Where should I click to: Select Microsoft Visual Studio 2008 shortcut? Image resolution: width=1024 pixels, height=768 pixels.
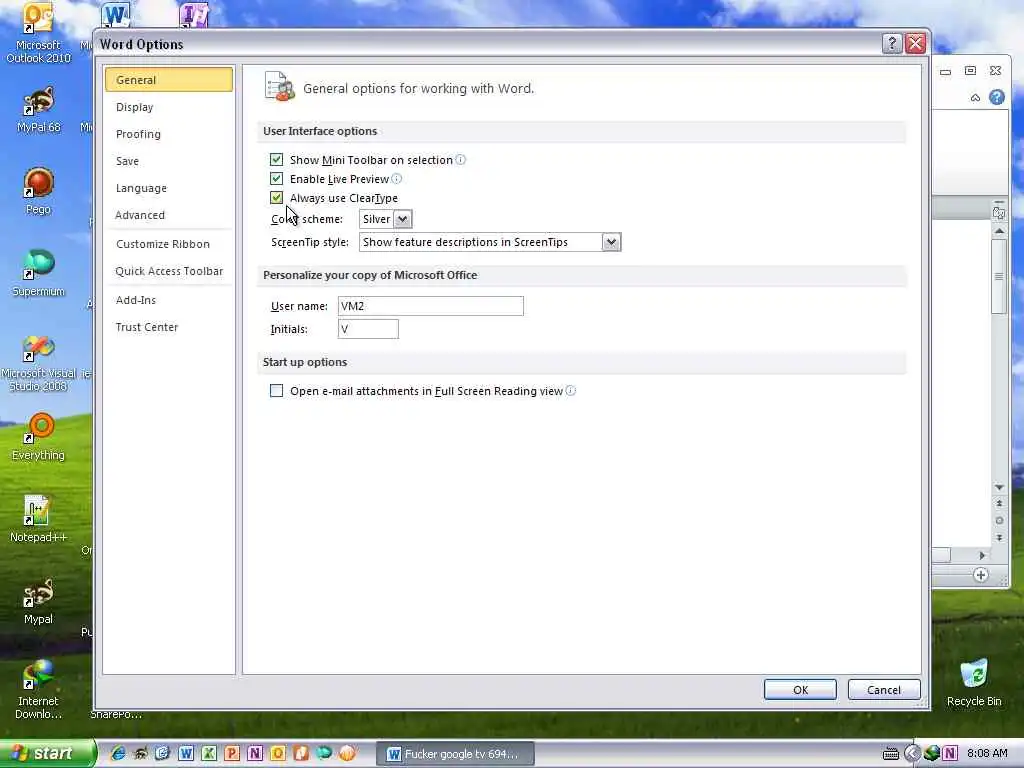tap(38, 363)
